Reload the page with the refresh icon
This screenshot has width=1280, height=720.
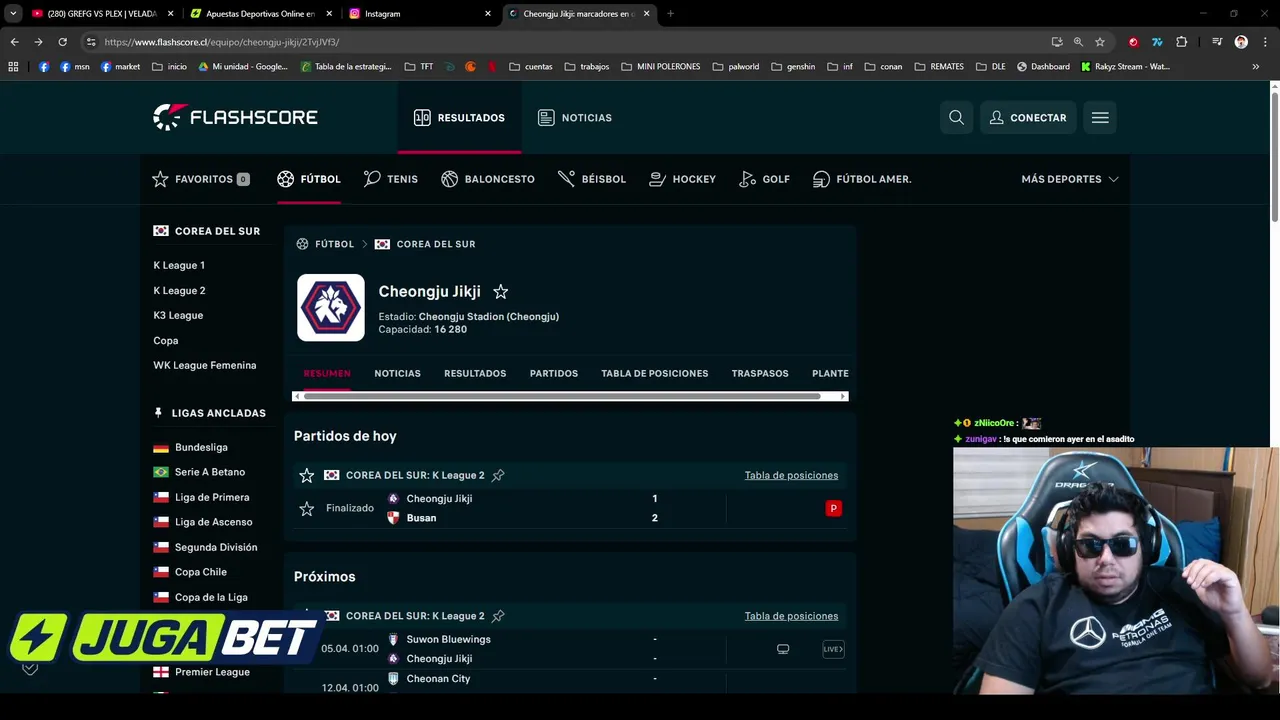point(62,42)
